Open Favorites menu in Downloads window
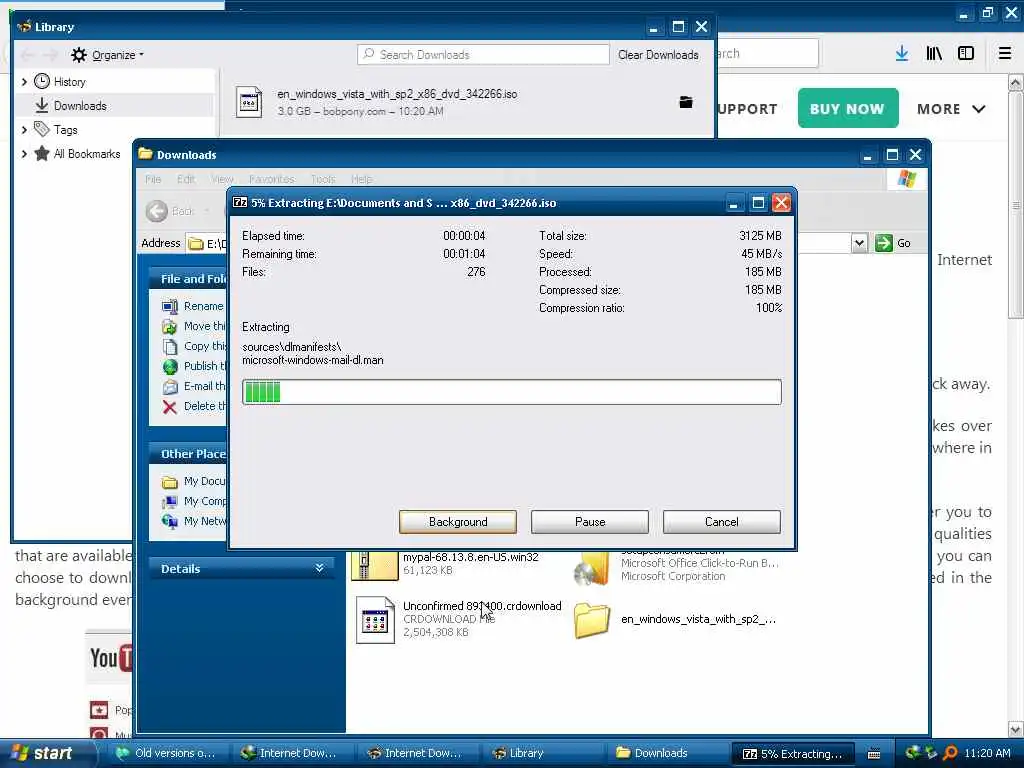The image size is (1024, 768). 272,179
